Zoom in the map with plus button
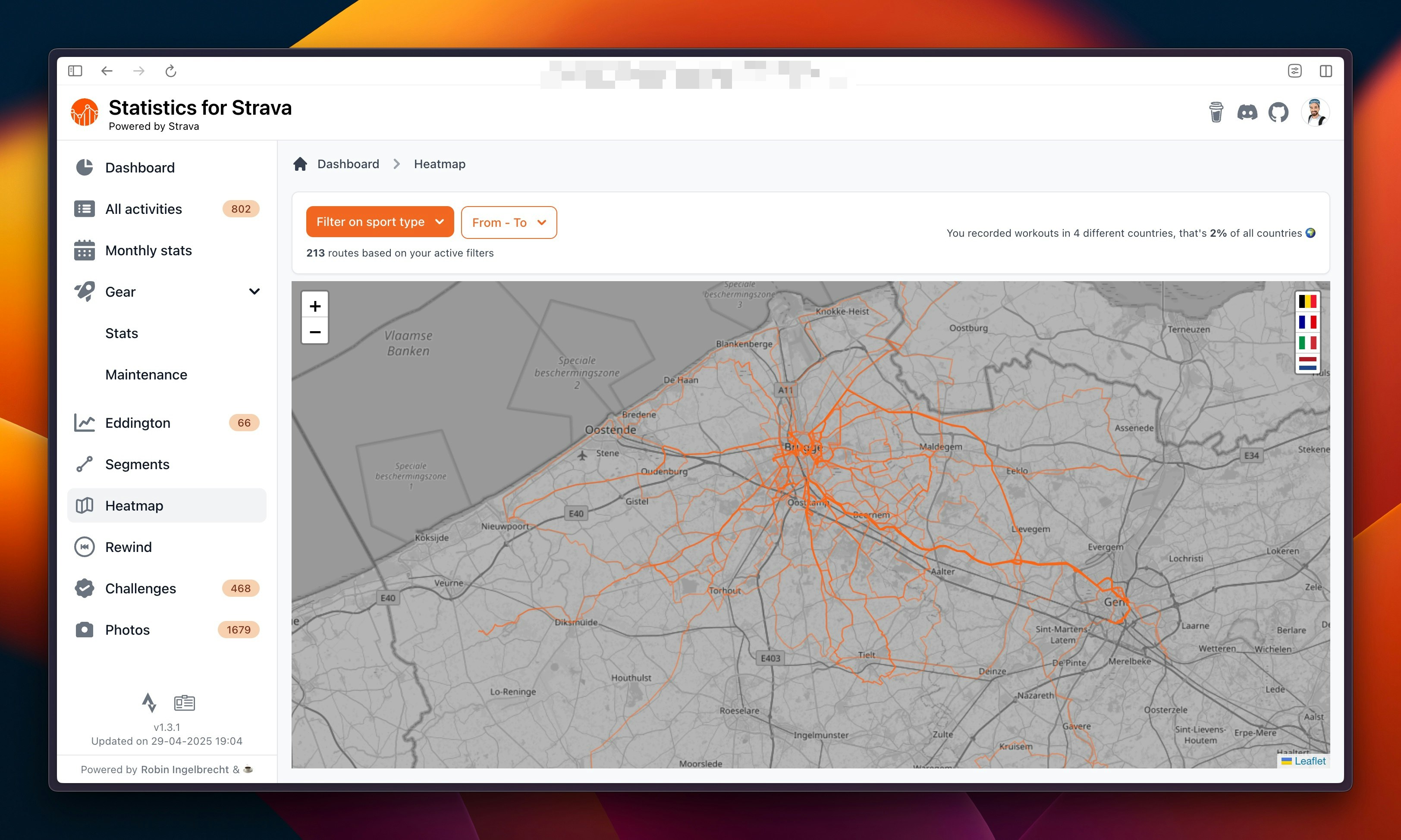 (x=315, y=306)
